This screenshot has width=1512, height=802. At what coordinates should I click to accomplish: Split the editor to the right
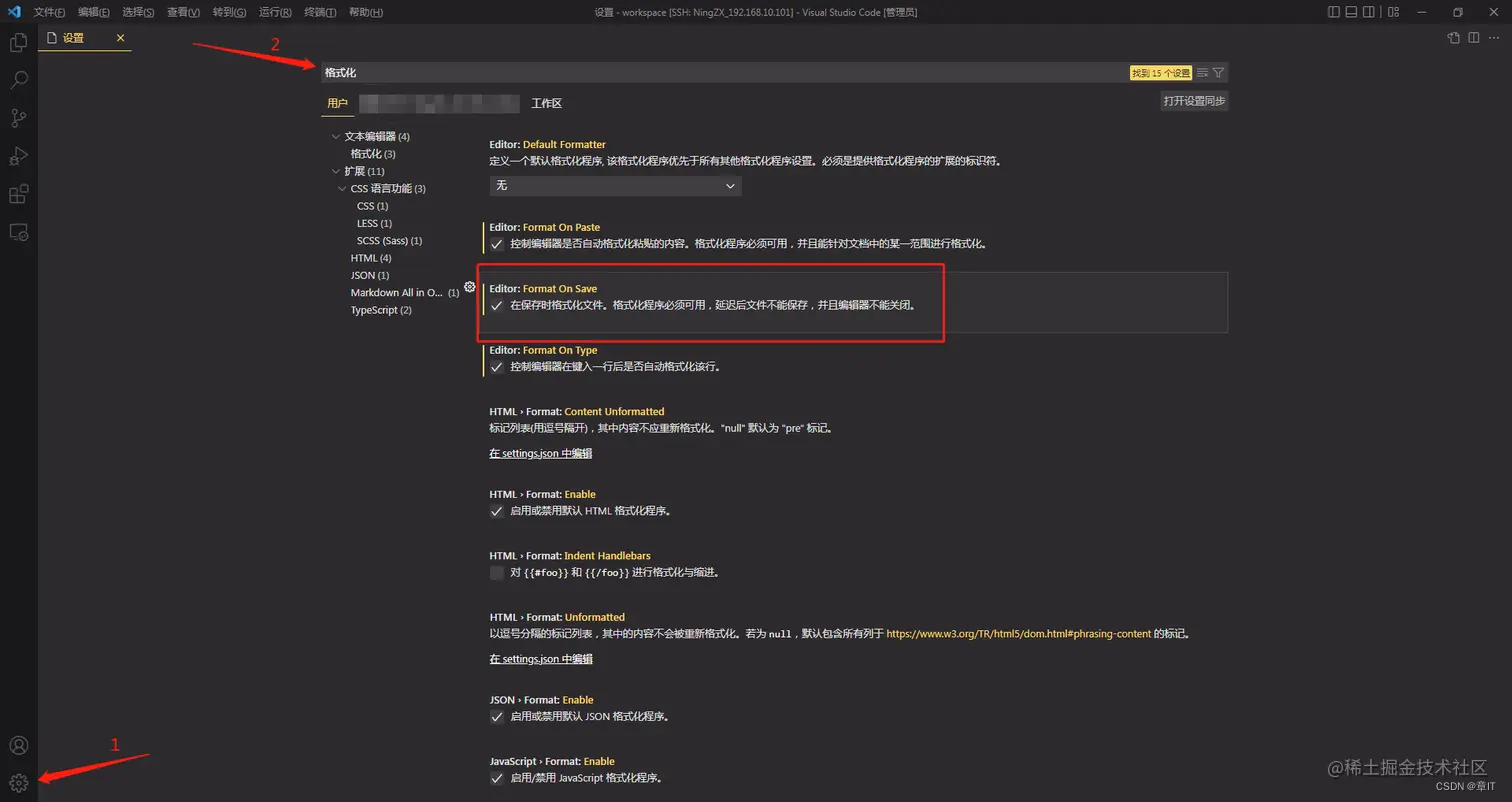(1474, 38)
